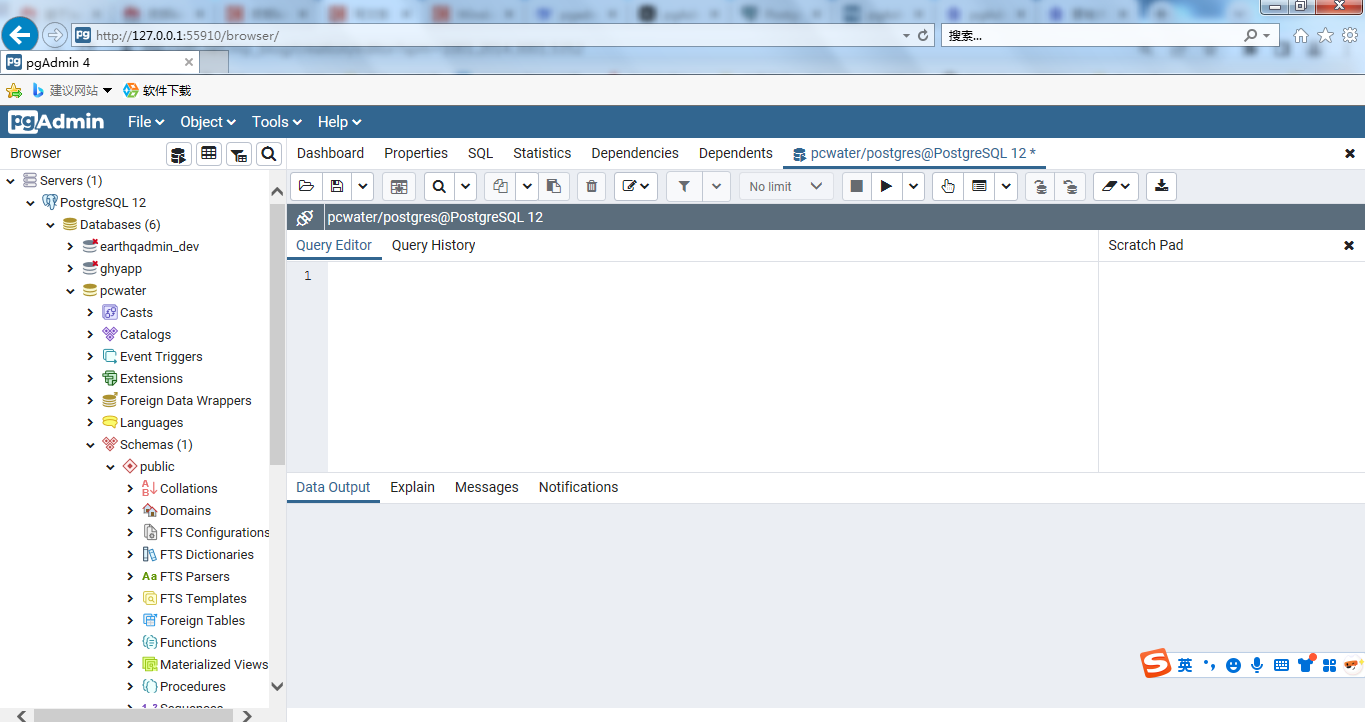Click the Save Data Changes grid icon
The height and width of the screenshot is (722, 1365).
pyautogui.click(x=398, y=186)
